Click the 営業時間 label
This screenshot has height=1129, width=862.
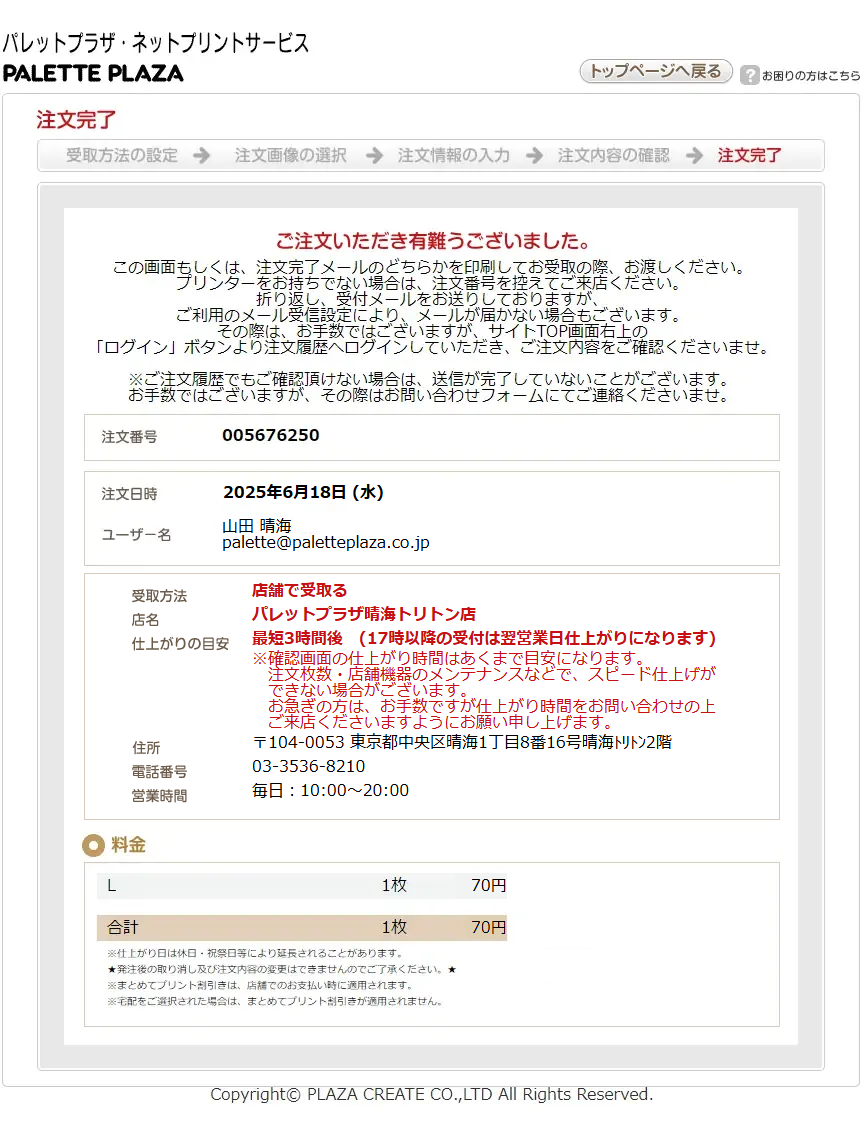159,796
